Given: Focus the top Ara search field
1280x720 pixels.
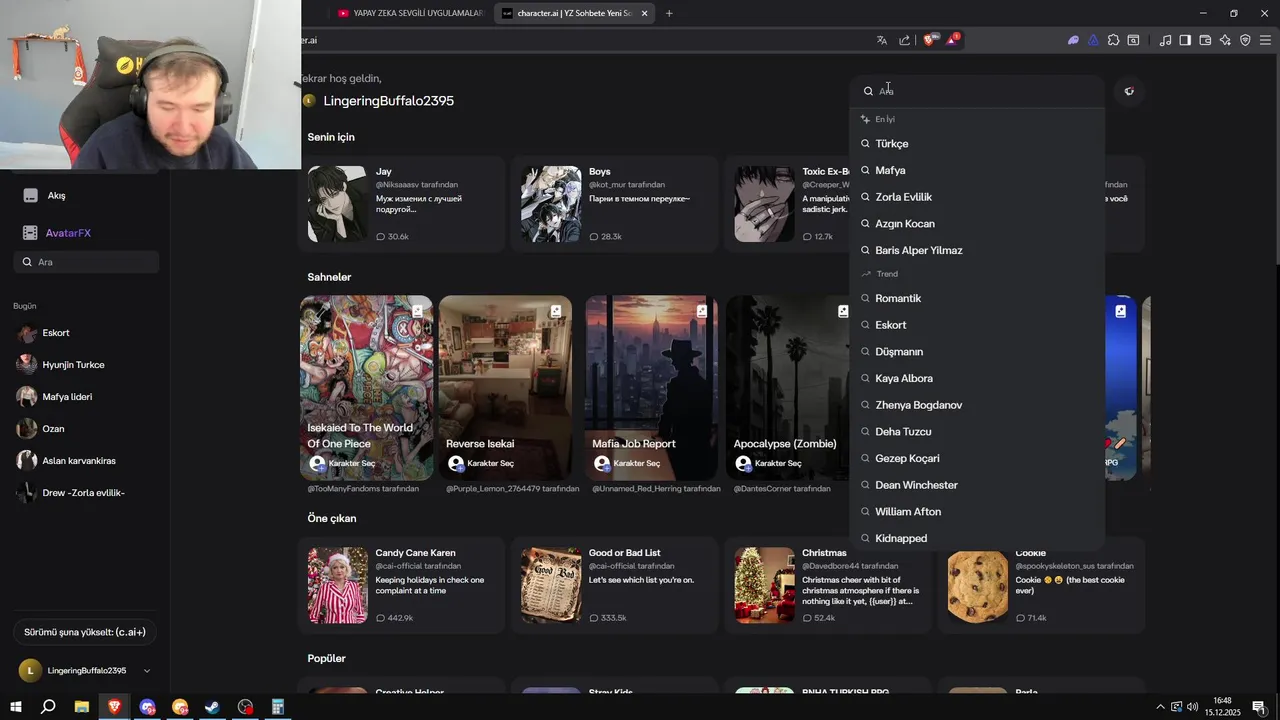Looking at the screenshot, I should [x=977, y=91].
